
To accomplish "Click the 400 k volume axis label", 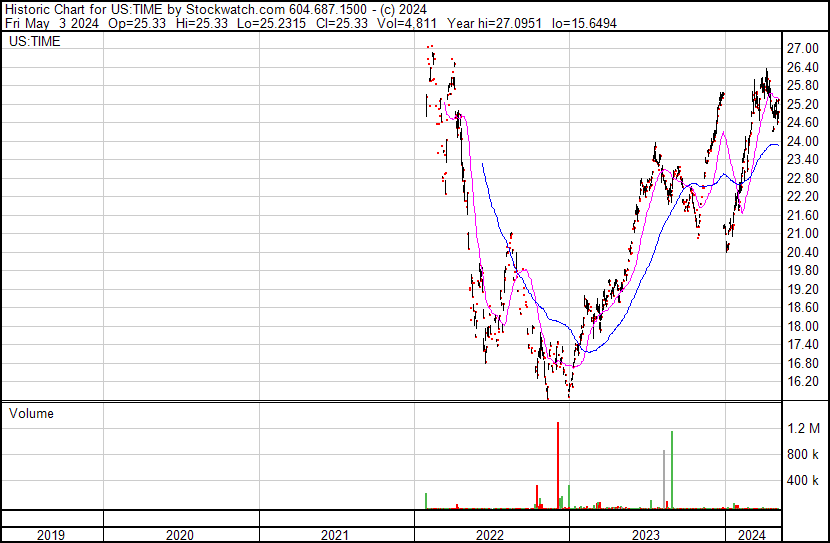I will [x=804, y=480].
